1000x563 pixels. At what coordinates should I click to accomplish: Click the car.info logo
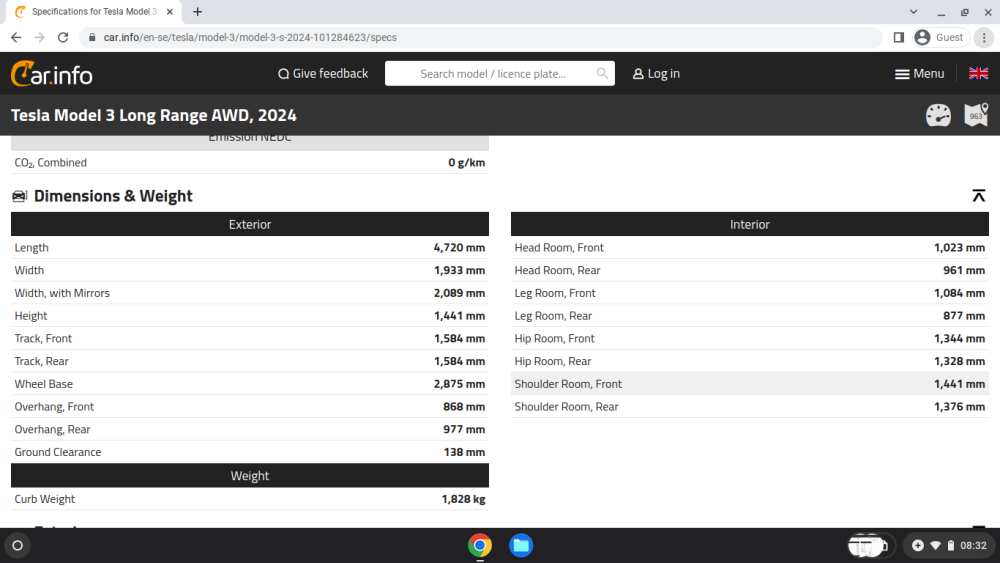tap(52, 74)
